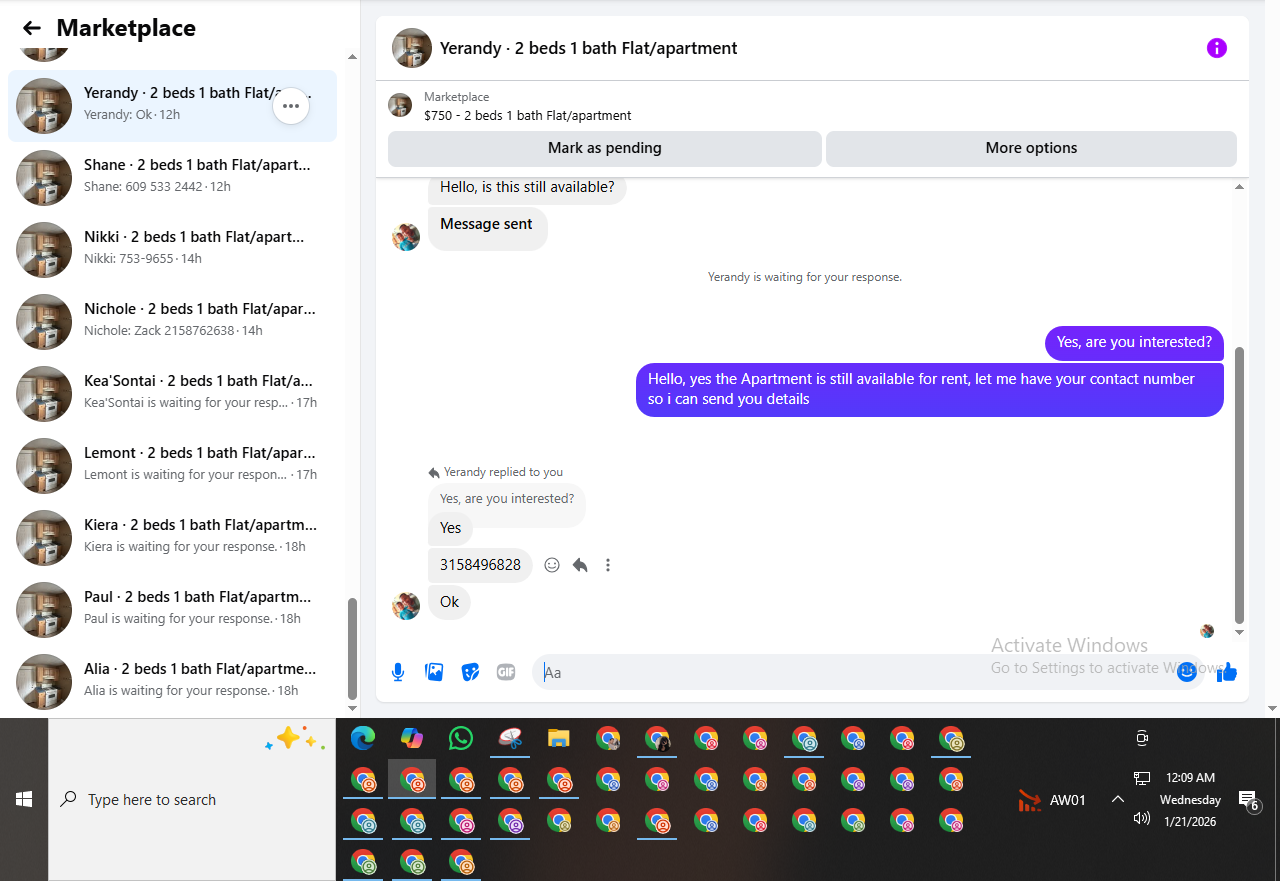This screenshot has width=1280, height=881.
Task: Open the Windows Start menu
Action: click(24, 799)
